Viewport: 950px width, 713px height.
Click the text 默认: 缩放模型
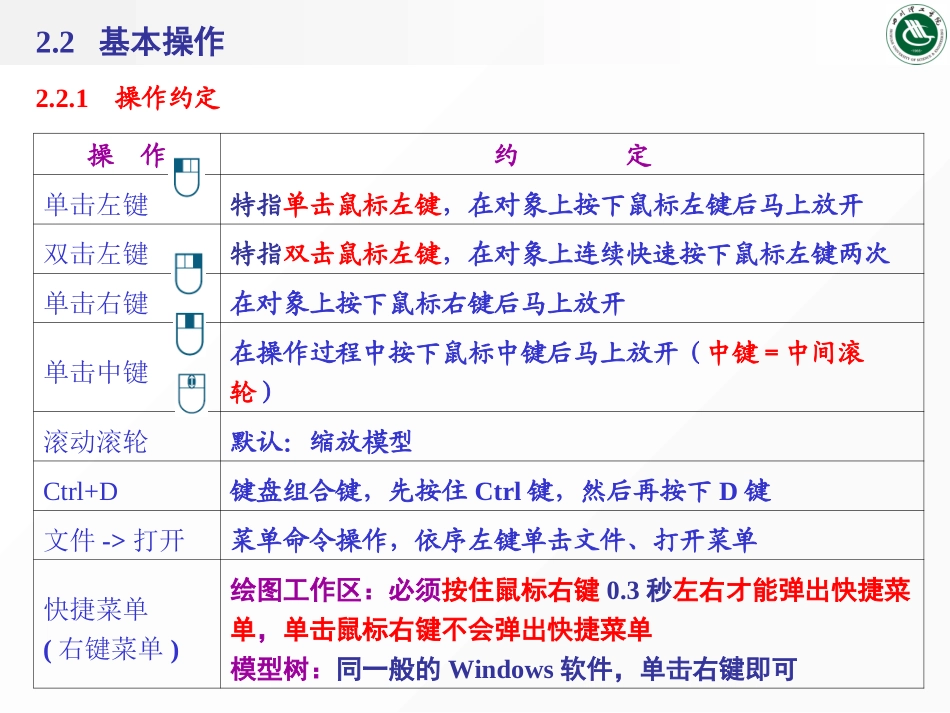click(321, 442)
